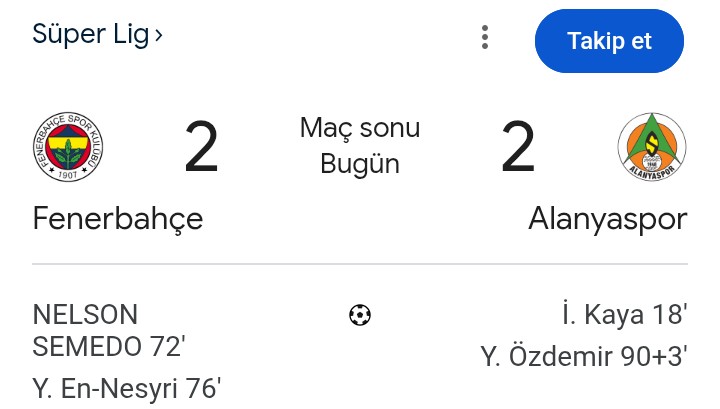
Task: Select the Alanyaspor team name
Action: tap(608, 218)
